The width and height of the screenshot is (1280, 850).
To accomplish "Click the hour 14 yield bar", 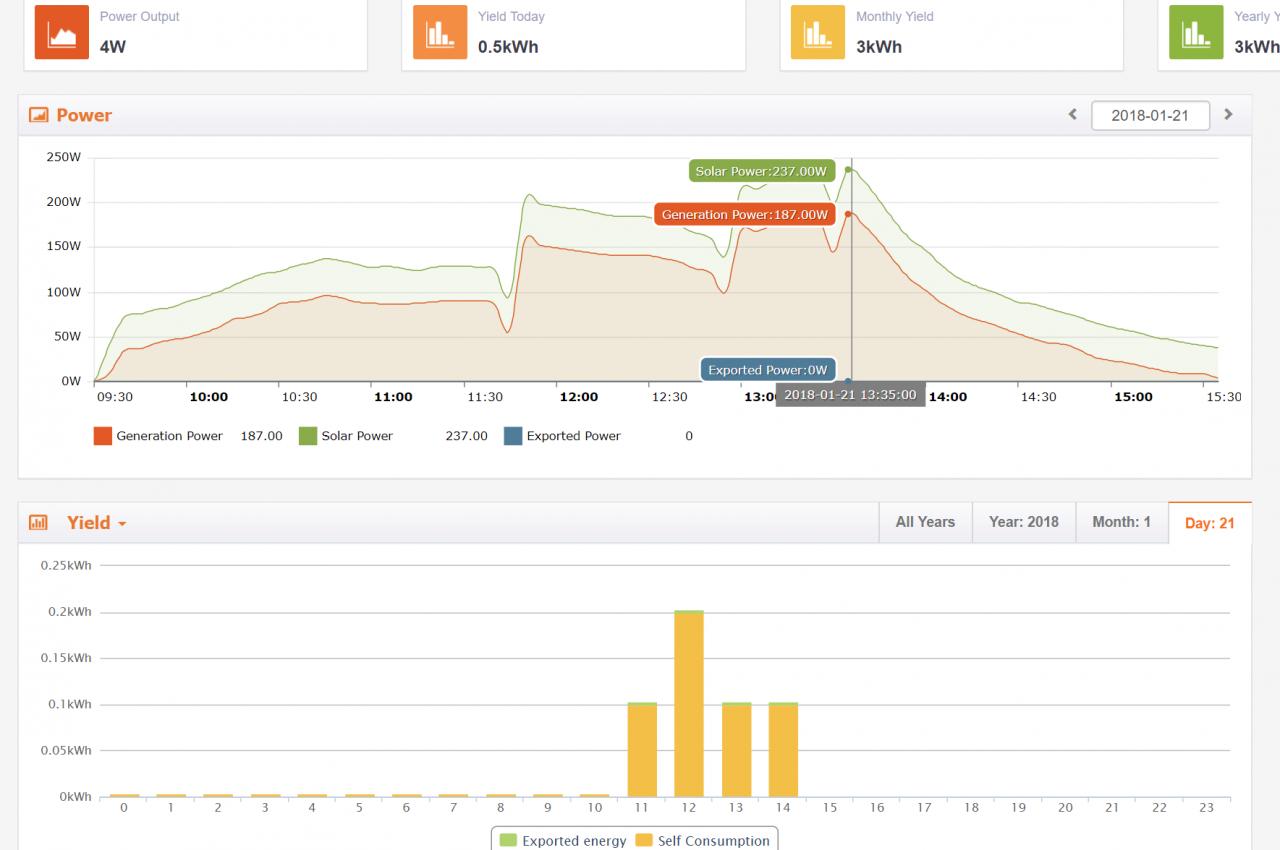I will (783, 750).
